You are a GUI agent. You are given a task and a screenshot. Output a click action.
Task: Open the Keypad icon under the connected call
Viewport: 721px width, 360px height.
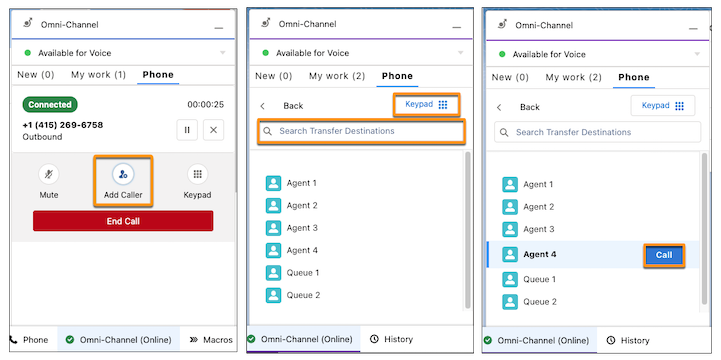pos(197,174)
